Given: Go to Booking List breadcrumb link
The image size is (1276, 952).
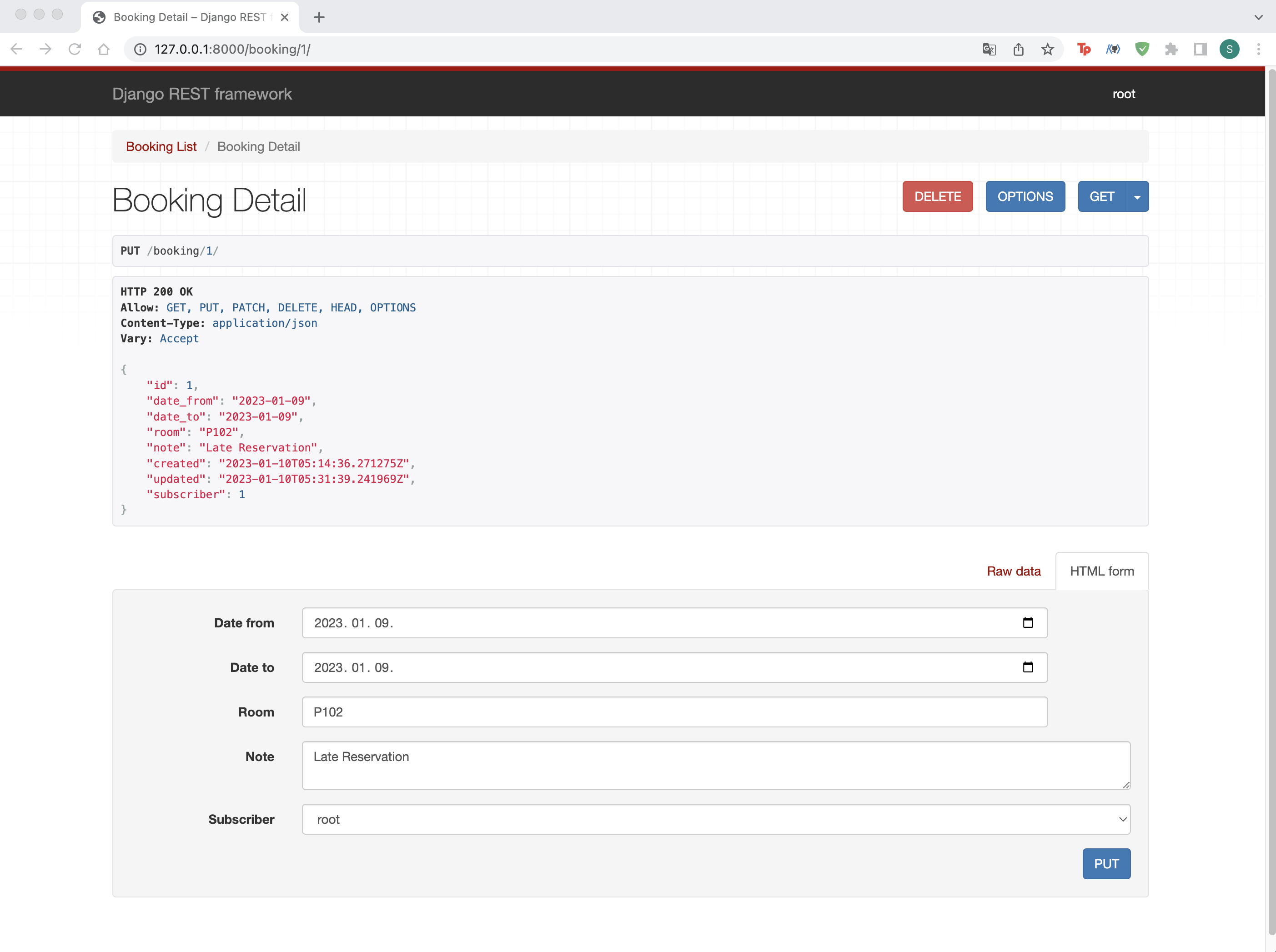Looking at the screenshot, I should click(x=161, y=146).
